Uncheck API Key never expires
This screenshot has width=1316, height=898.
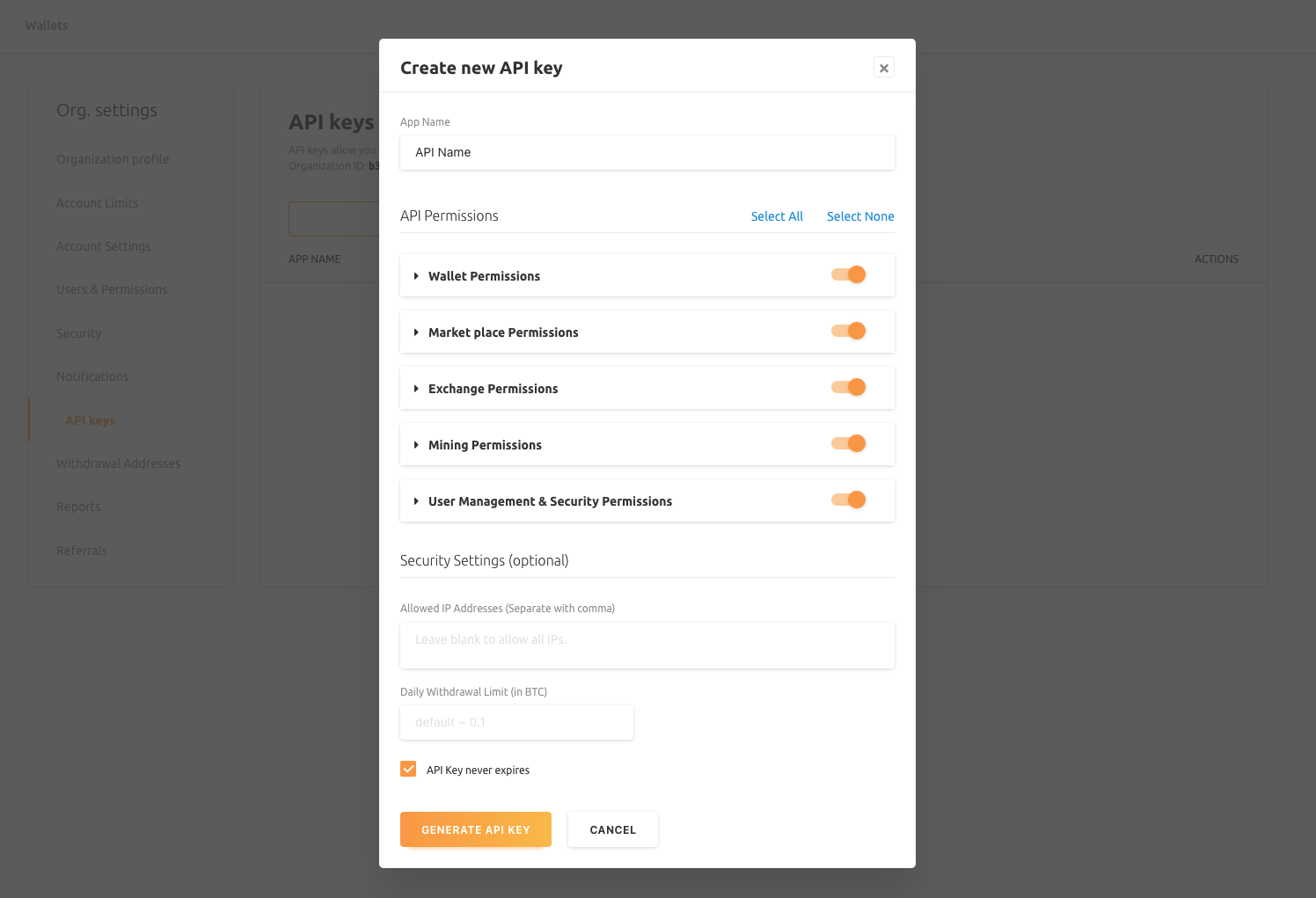click(408, 768)
